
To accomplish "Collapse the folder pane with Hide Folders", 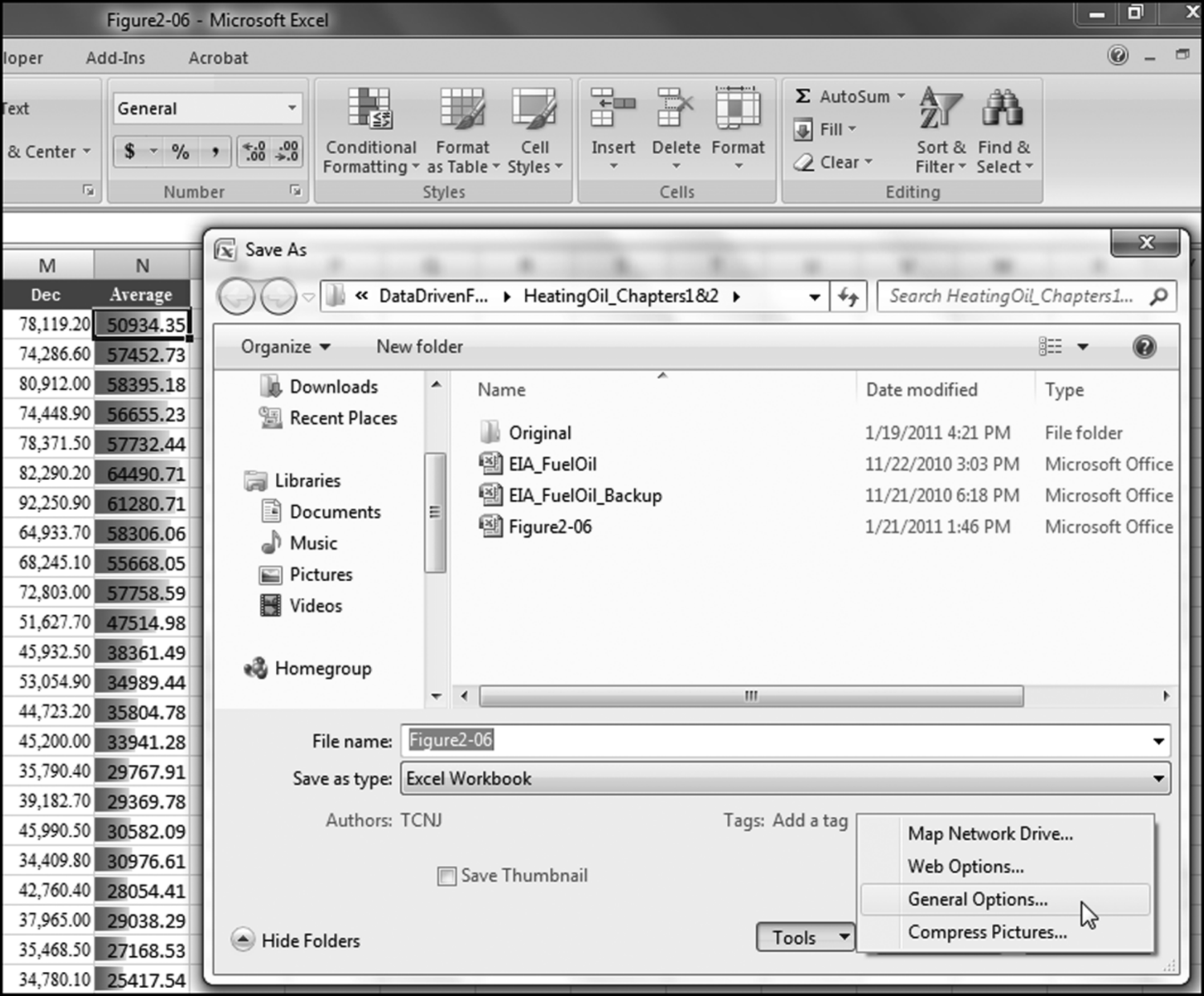I will (295, 941).
